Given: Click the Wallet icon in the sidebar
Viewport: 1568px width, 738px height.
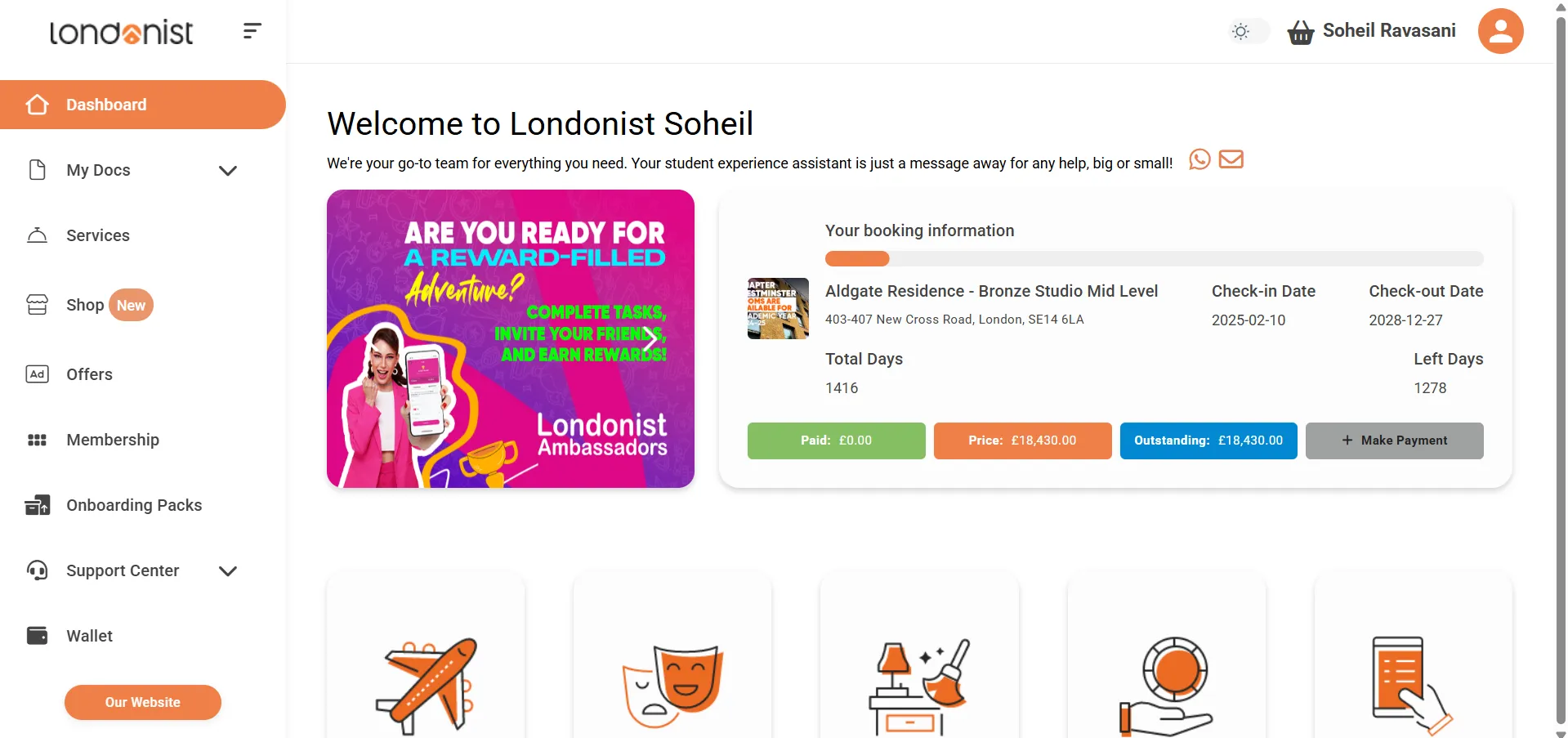Looking at the screenshot, I should [x=37, y=635].
